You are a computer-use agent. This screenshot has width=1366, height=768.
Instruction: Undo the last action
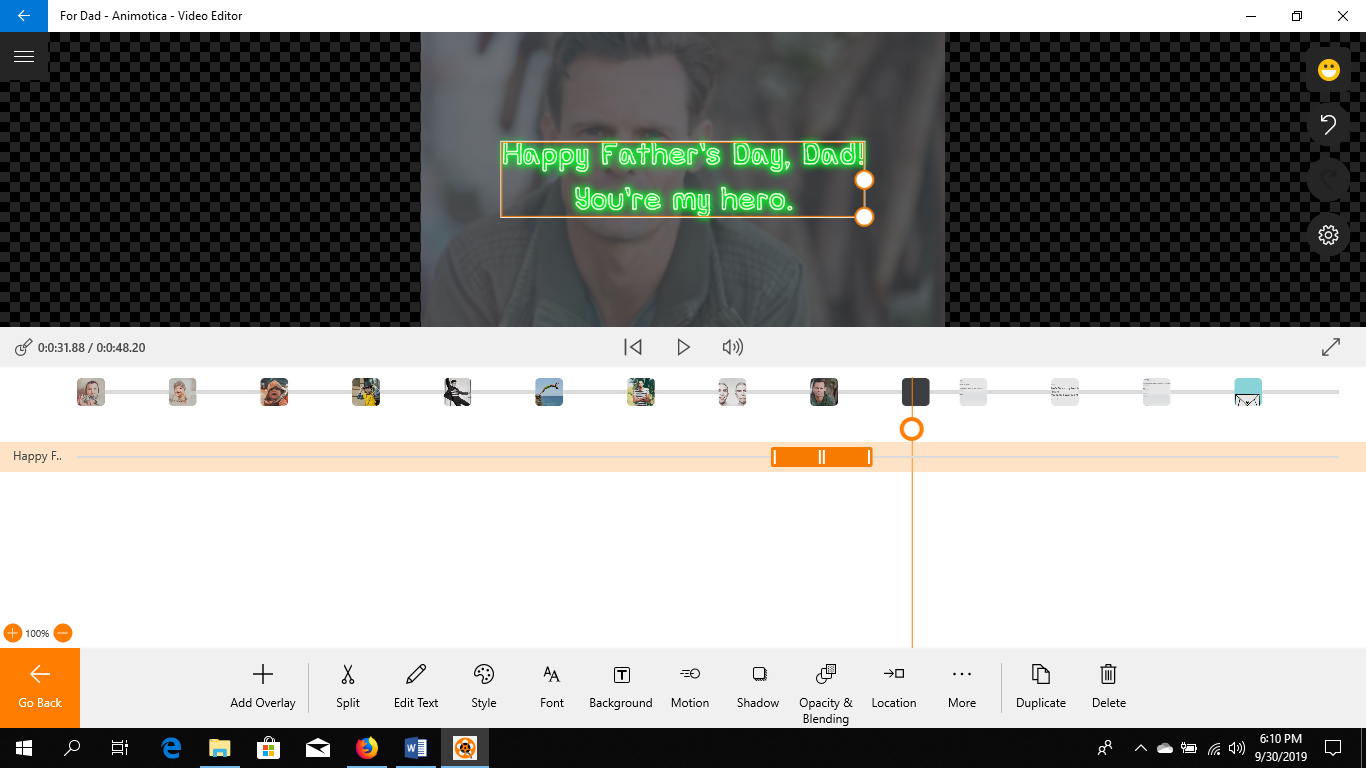click(1328, 125)
